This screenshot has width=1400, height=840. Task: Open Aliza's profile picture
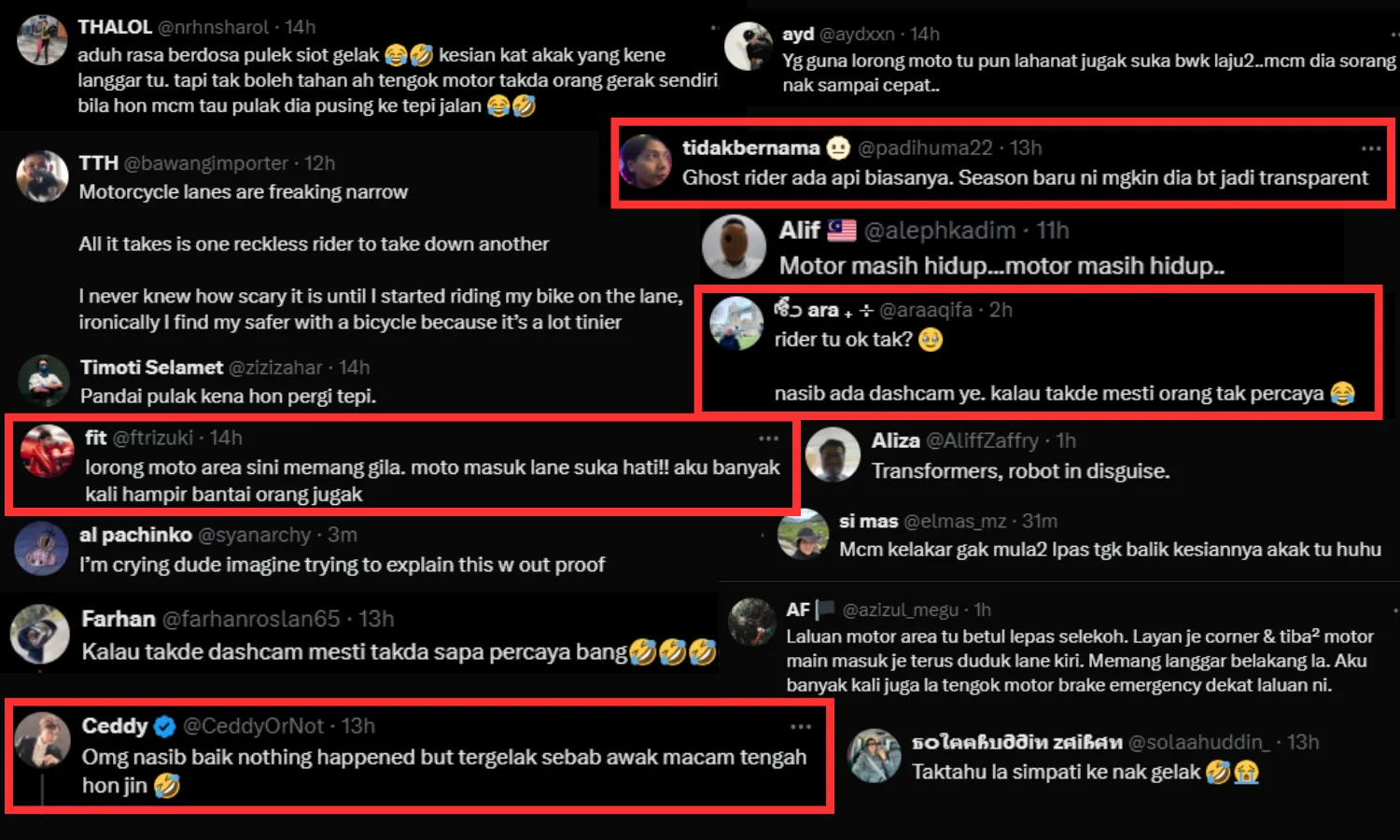(x=833, y=455)
